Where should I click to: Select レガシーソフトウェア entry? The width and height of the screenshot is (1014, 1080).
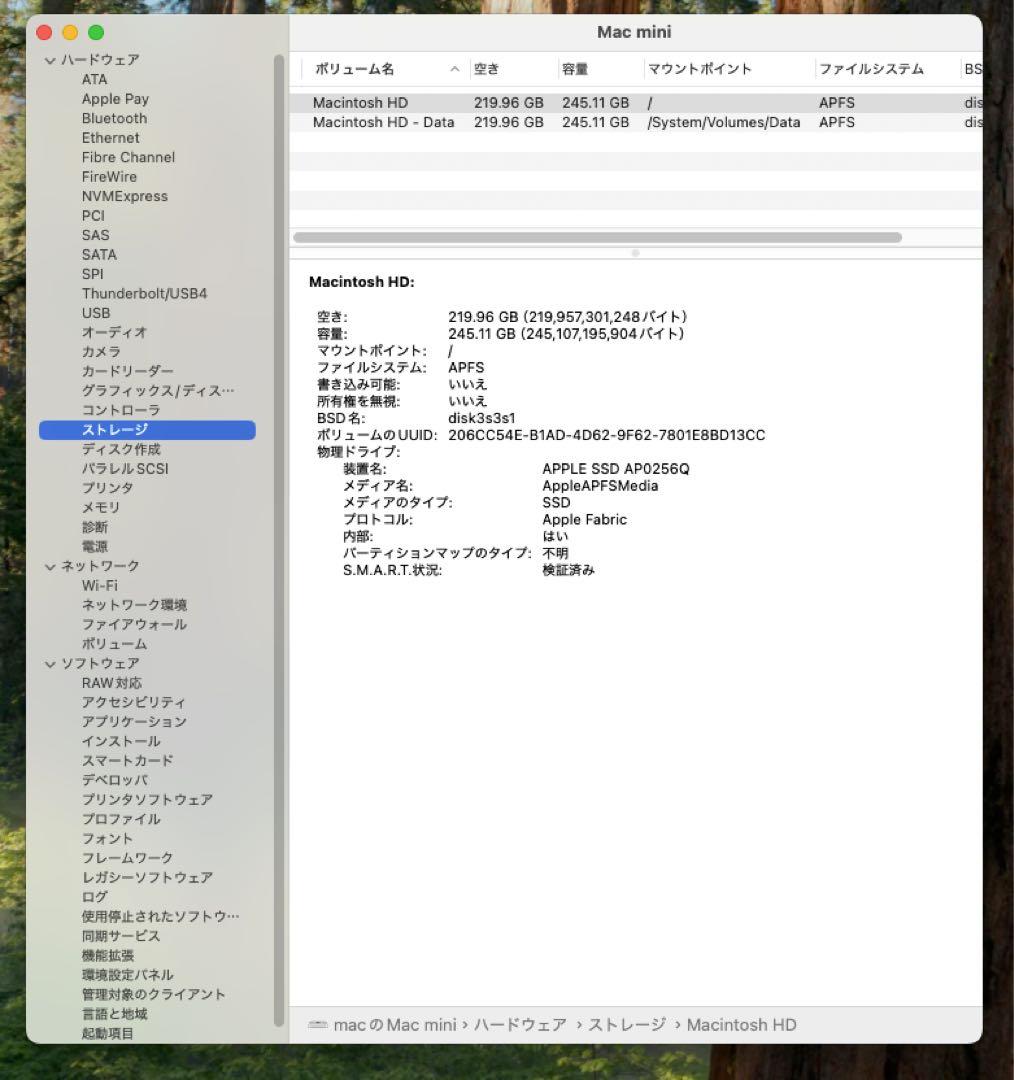147,877
